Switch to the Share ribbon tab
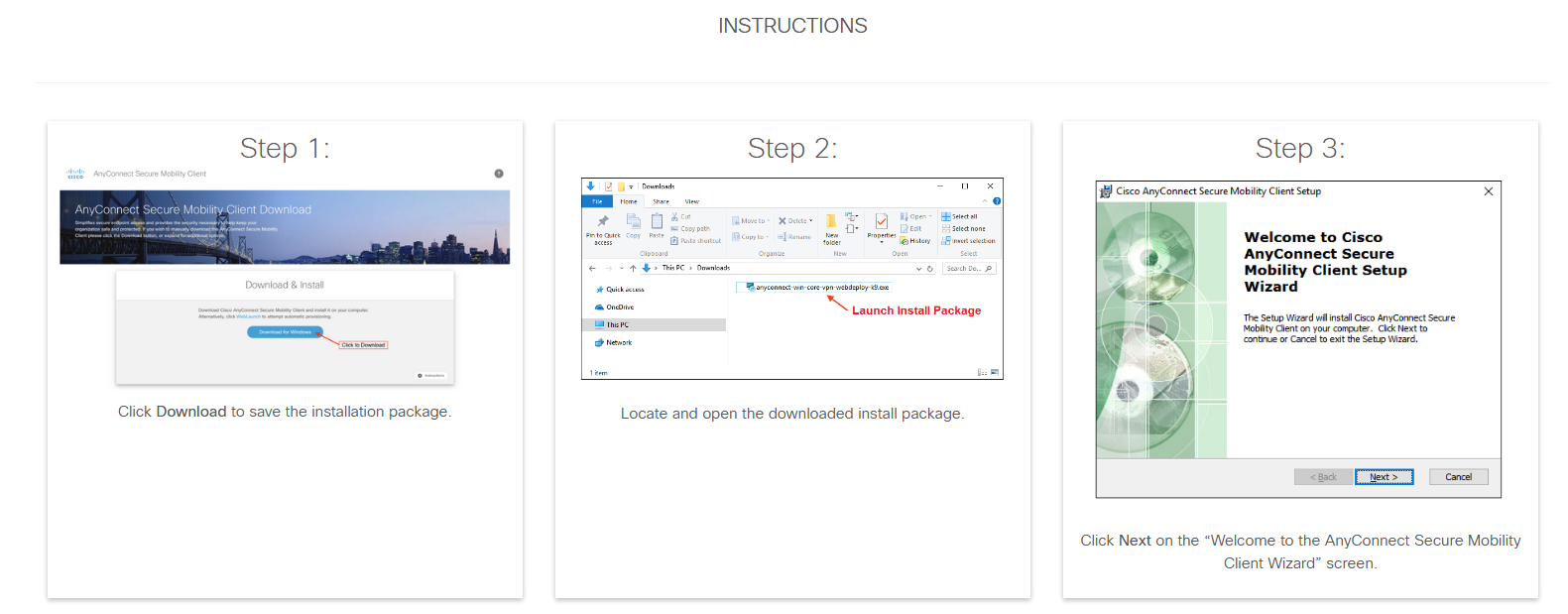The width and height of the screenshot is (1568, 614). [661, 201]
